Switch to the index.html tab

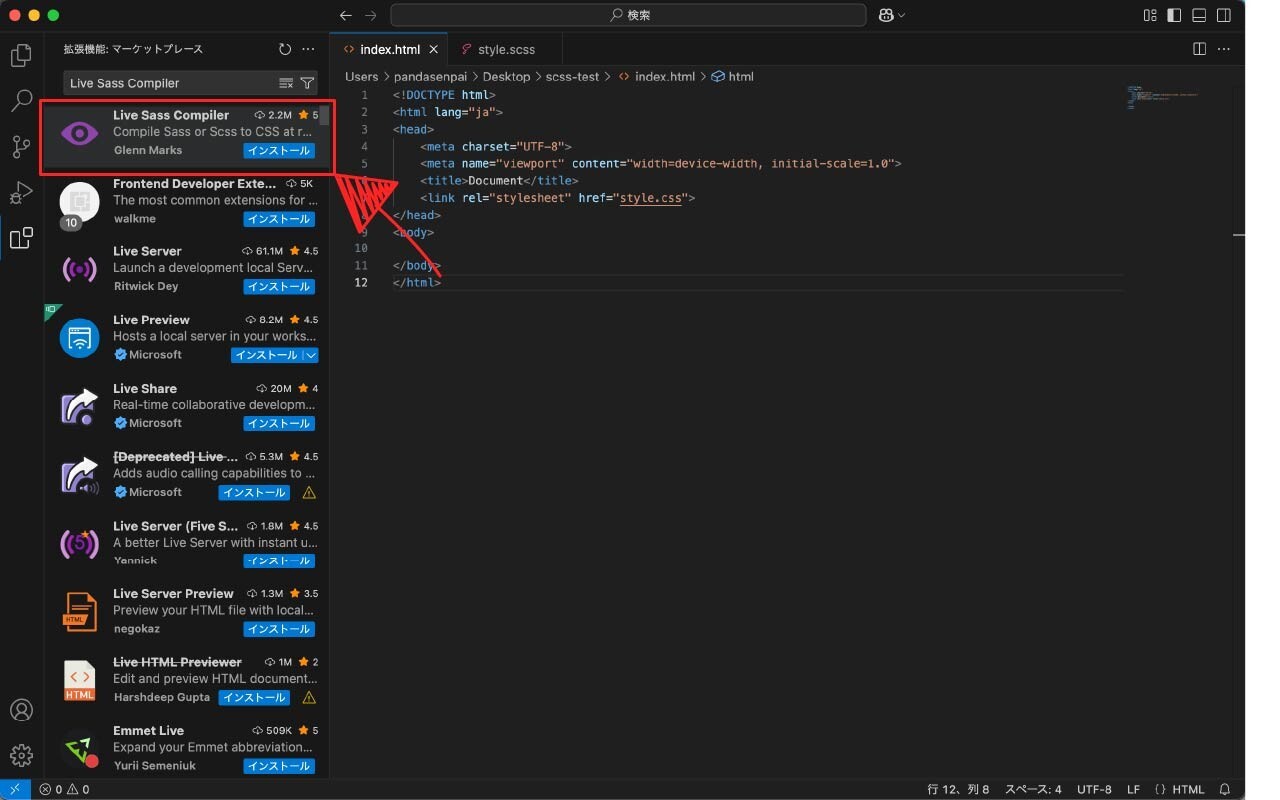pyautogui.click(x=389, y=49)
